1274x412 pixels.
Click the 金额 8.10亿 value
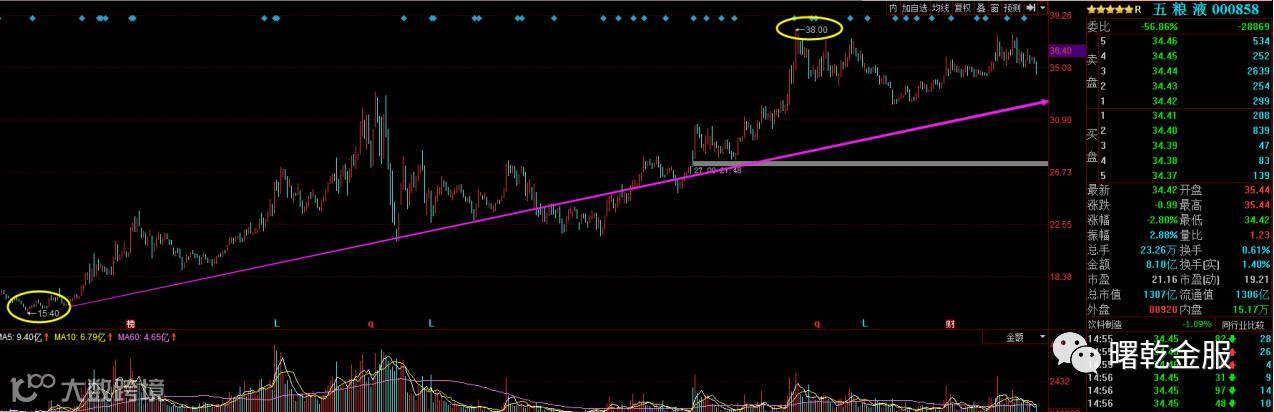point(1164,265)
